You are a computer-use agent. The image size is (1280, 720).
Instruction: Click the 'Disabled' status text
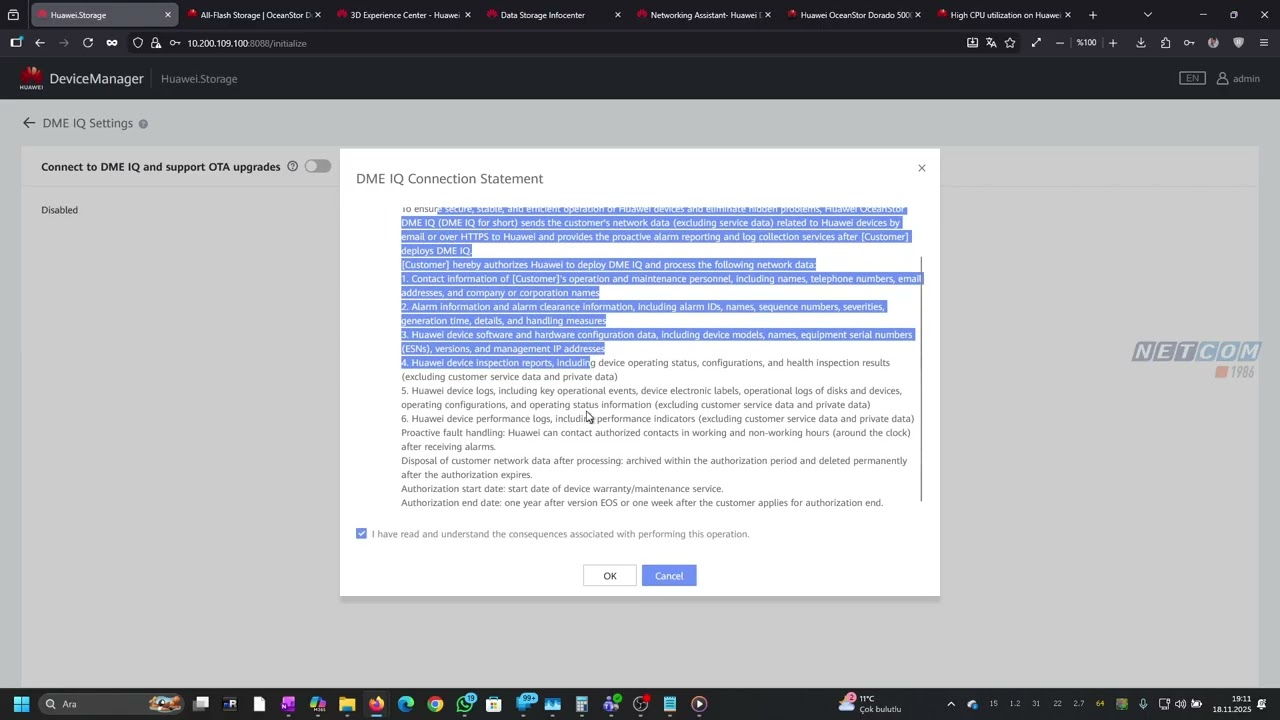(x=59, y=210)
